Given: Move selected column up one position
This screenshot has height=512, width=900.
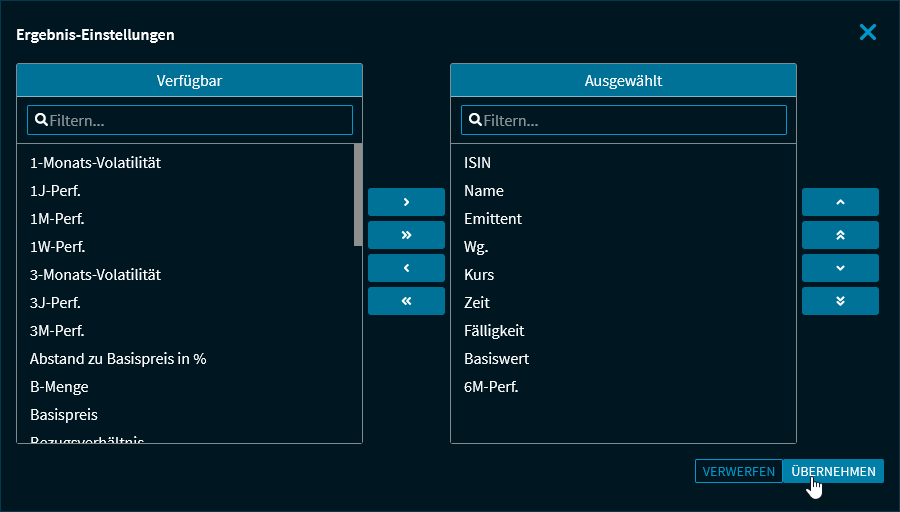Looking at the screenshot, I should point(840,202).
